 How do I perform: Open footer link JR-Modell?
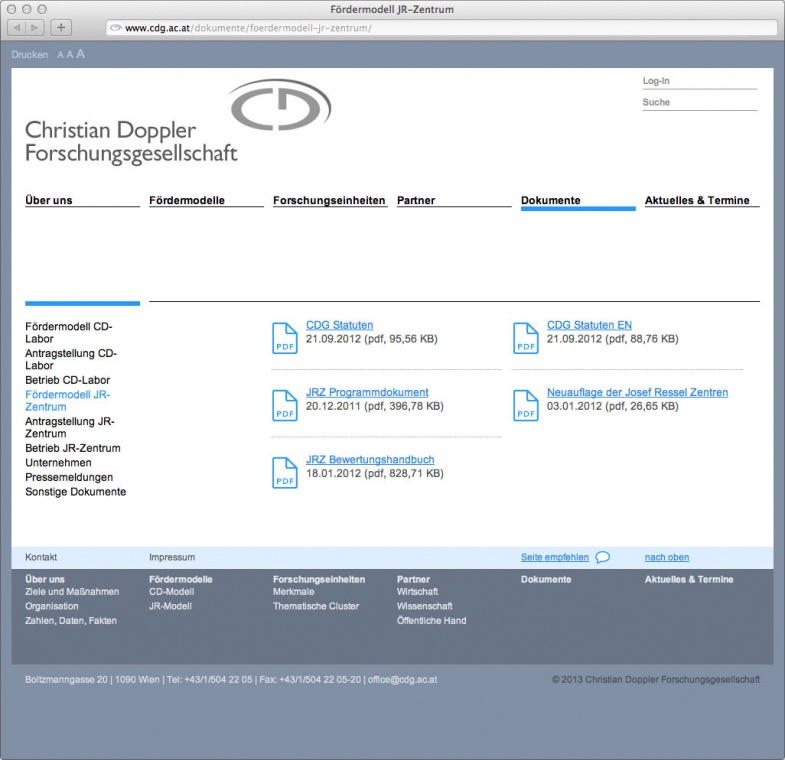(170, 606)
